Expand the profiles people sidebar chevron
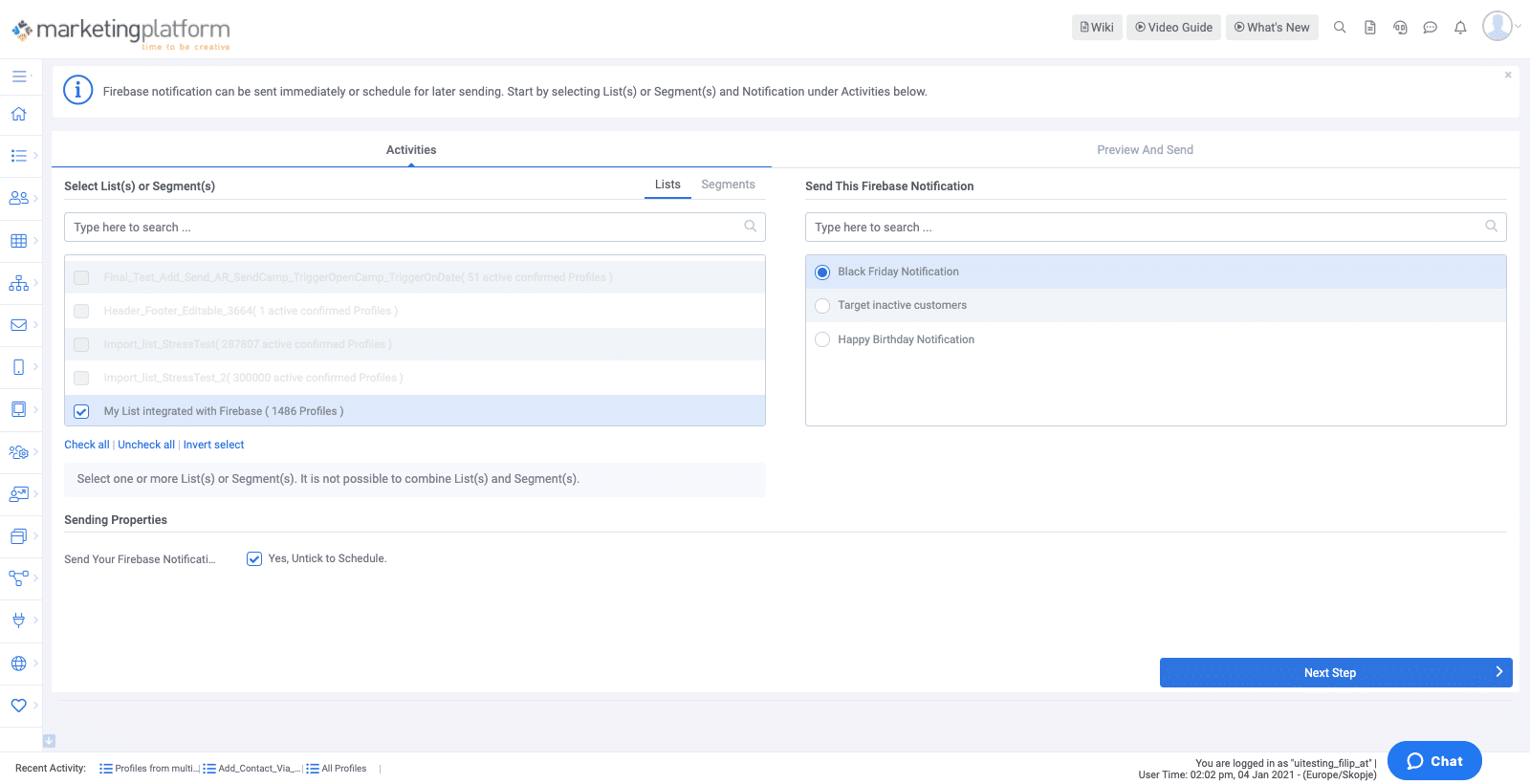1530x784 pixels. [35, 198]
